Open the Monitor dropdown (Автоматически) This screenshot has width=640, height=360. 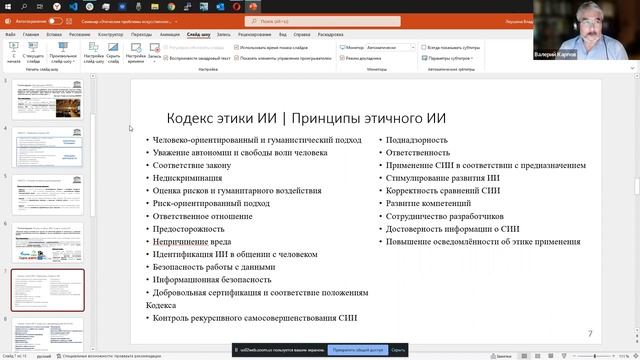391,48
